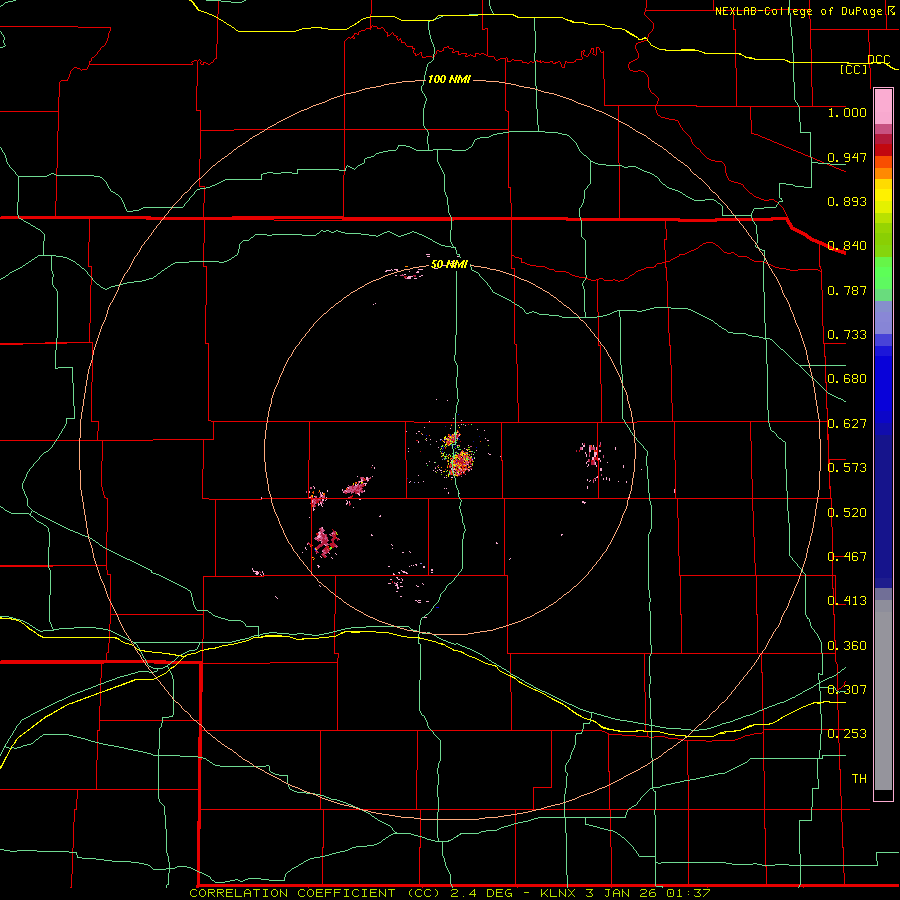This screenshot has height=900, width=900.
Task: Click the 100 NMI range ring label
Action: pos(449,79)
